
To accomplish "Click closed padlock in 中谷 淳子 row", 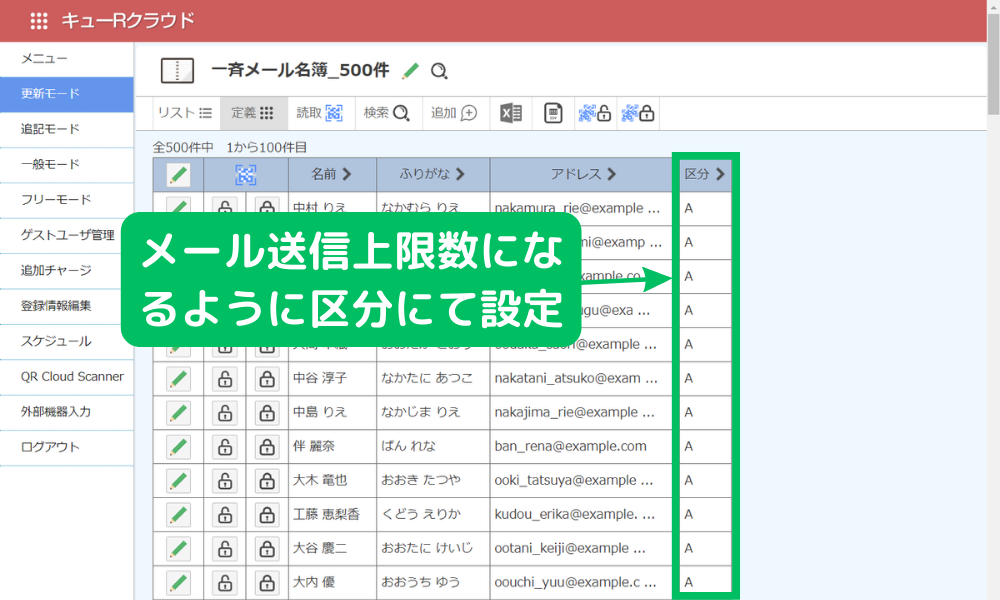I will click(267, 379).
